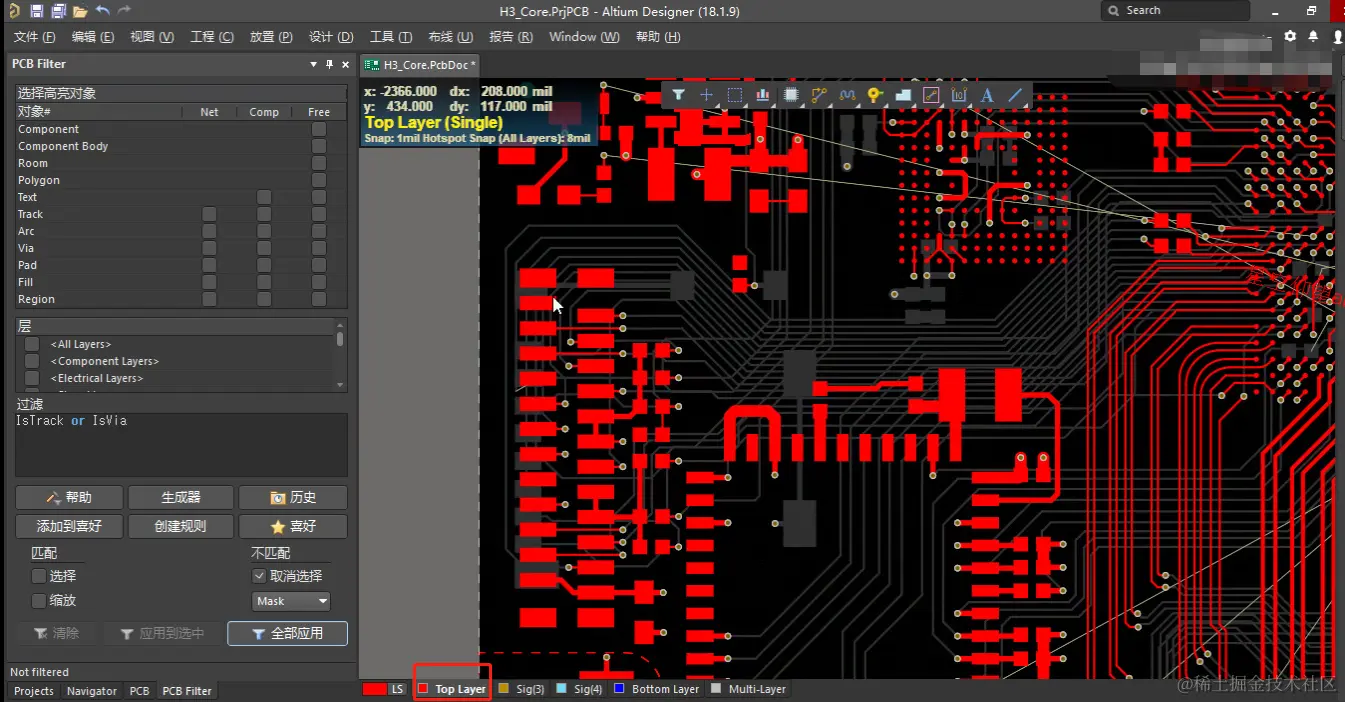Choose the place component chip icon
The image size is (1345, 702).
coord(791,95)
